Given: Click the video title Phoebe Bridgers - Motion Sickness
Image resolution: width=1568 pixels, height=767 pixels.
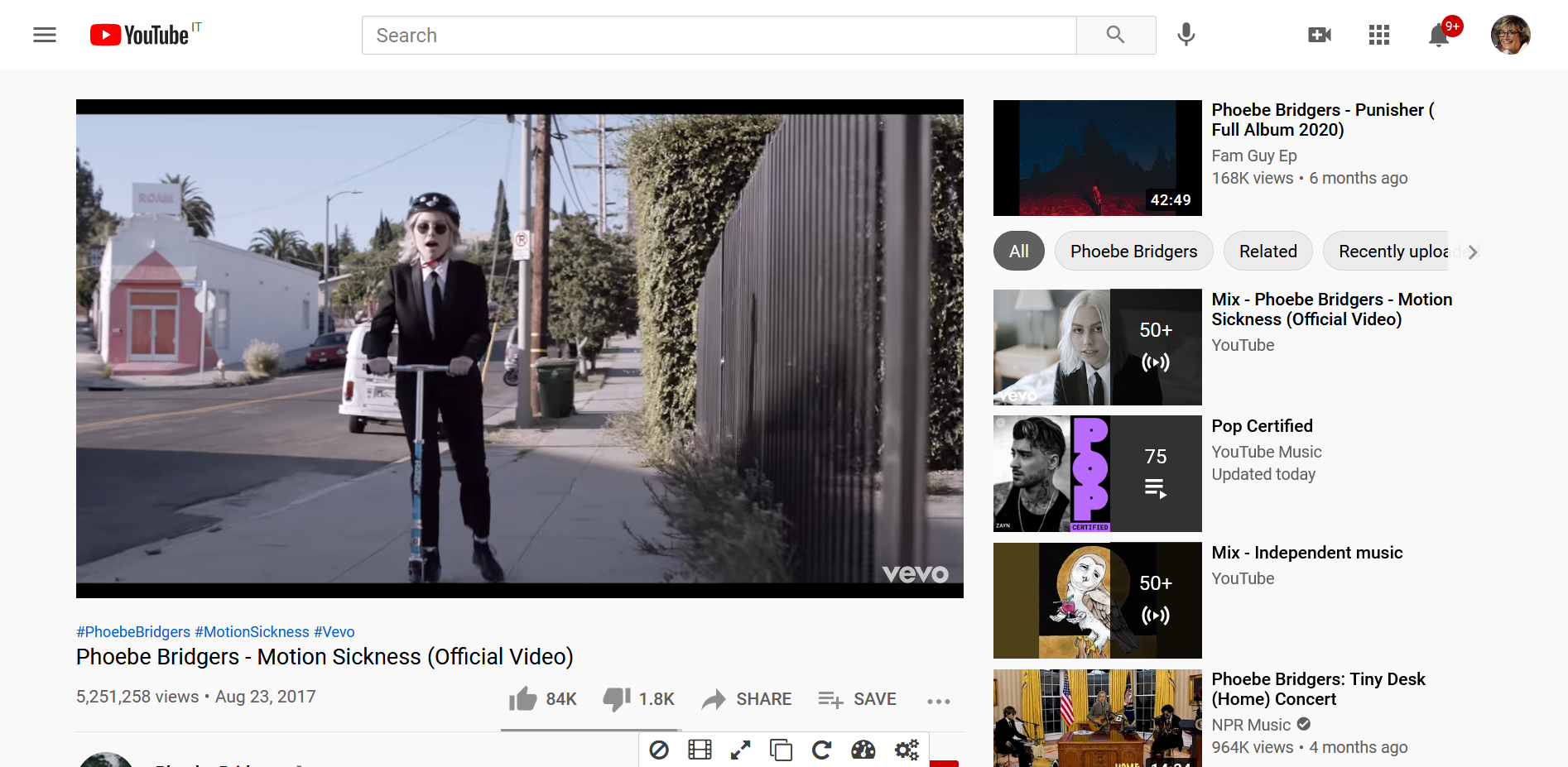Looking at the screenshot, I should tap(325, 657).
